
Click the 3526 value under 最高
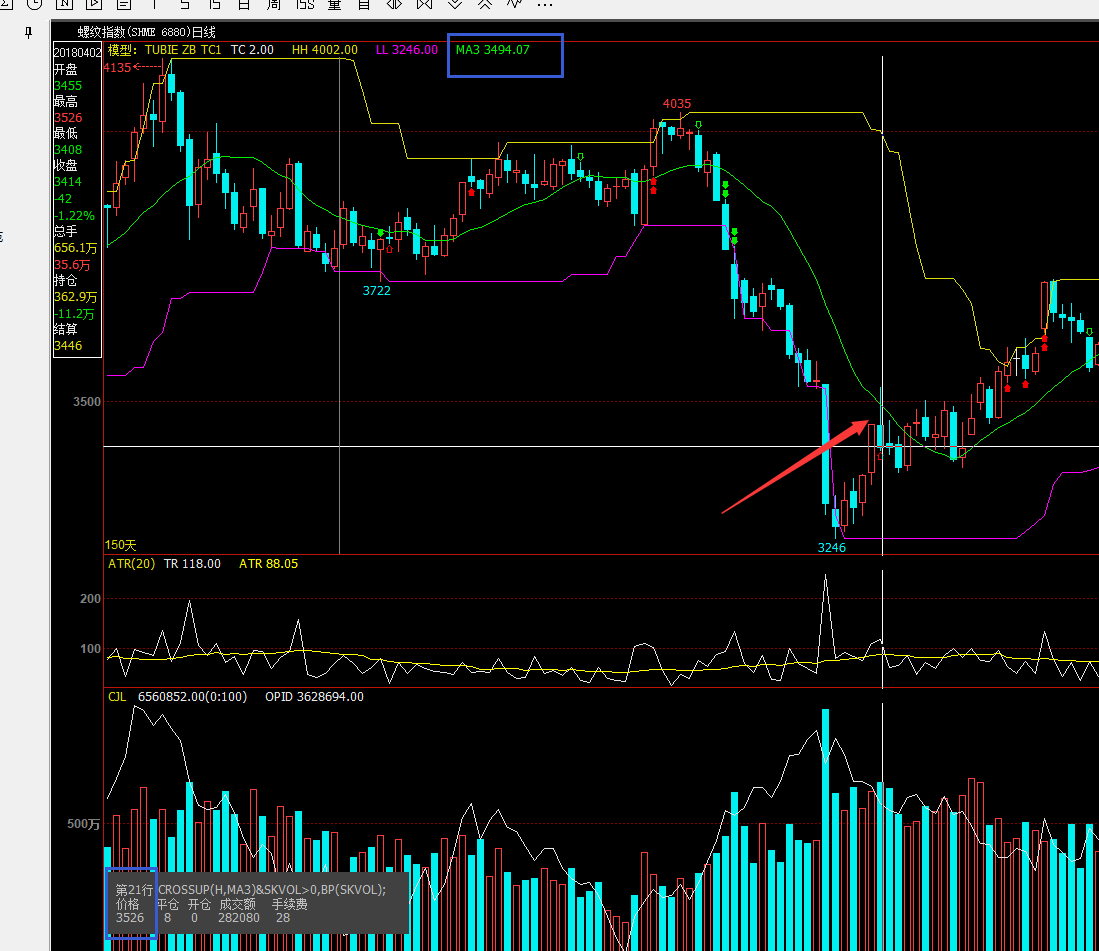68,118
